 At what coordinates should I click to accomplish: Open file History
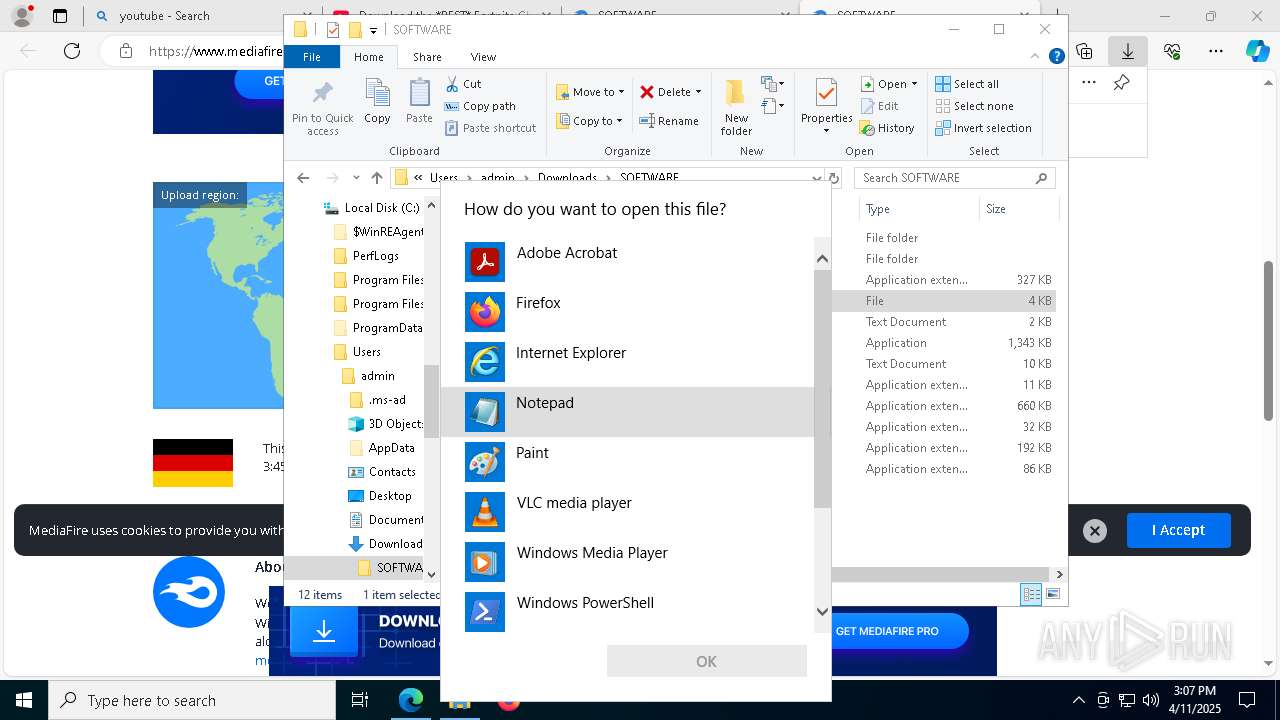coord(887,128)
